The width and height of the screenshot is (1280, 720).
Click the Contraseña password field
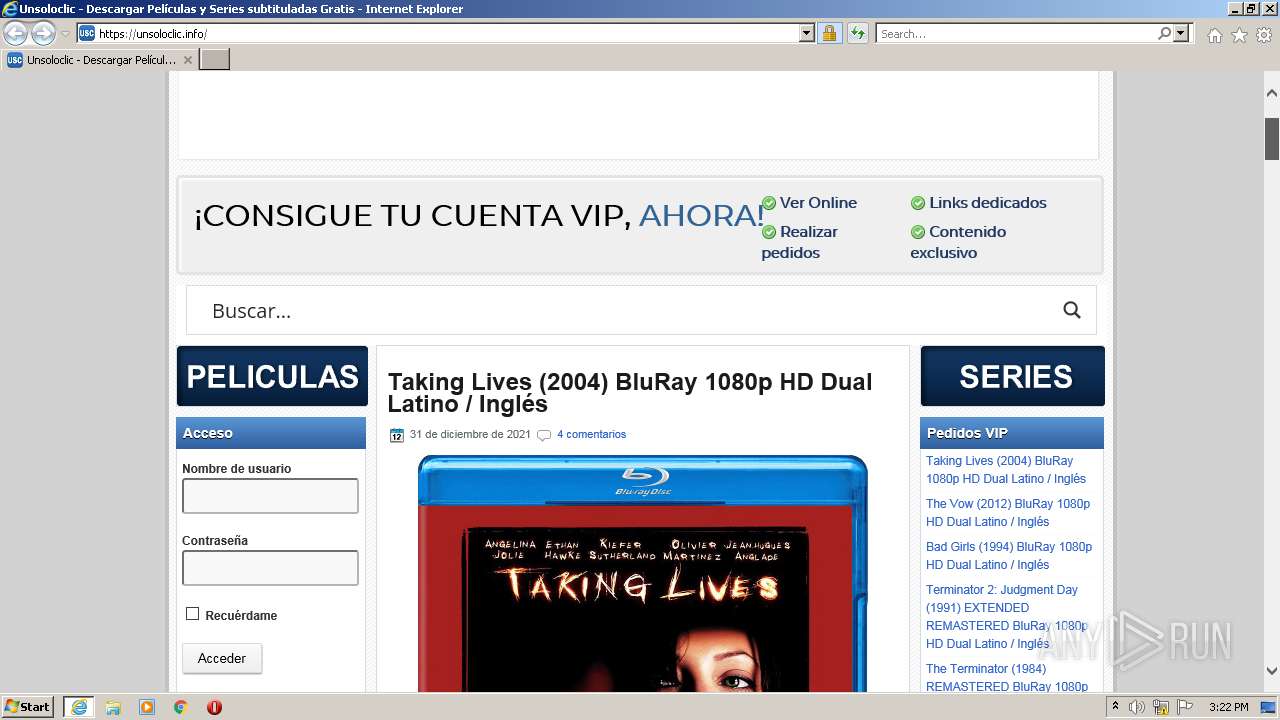tap(270, 568)
